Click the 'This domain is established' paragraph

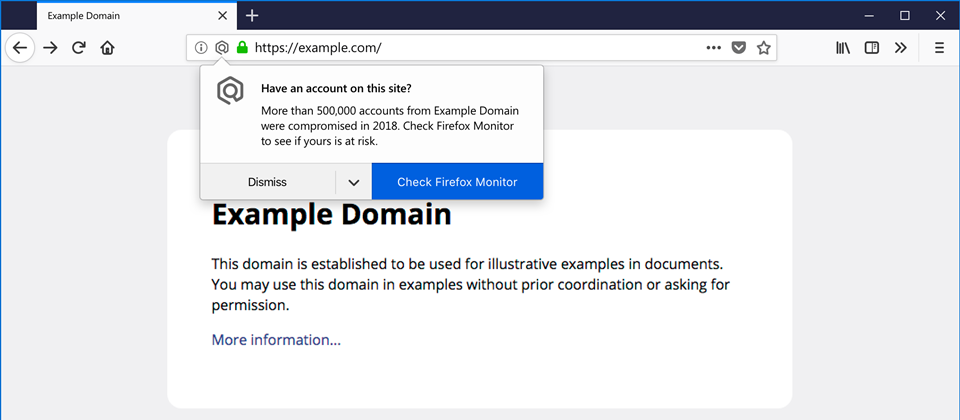point(471,285)
